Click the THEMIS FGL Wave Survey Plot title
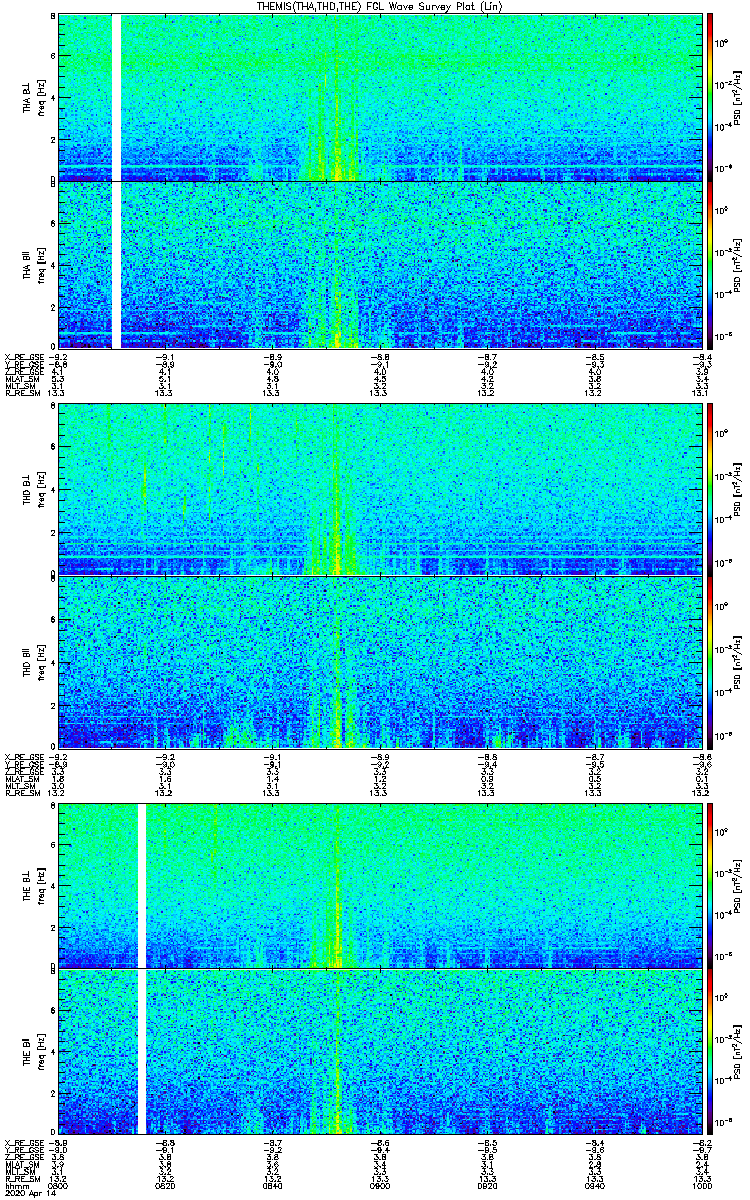This screenshot has width=750, height=1200. pyautogui.click(x=381, y=6)
